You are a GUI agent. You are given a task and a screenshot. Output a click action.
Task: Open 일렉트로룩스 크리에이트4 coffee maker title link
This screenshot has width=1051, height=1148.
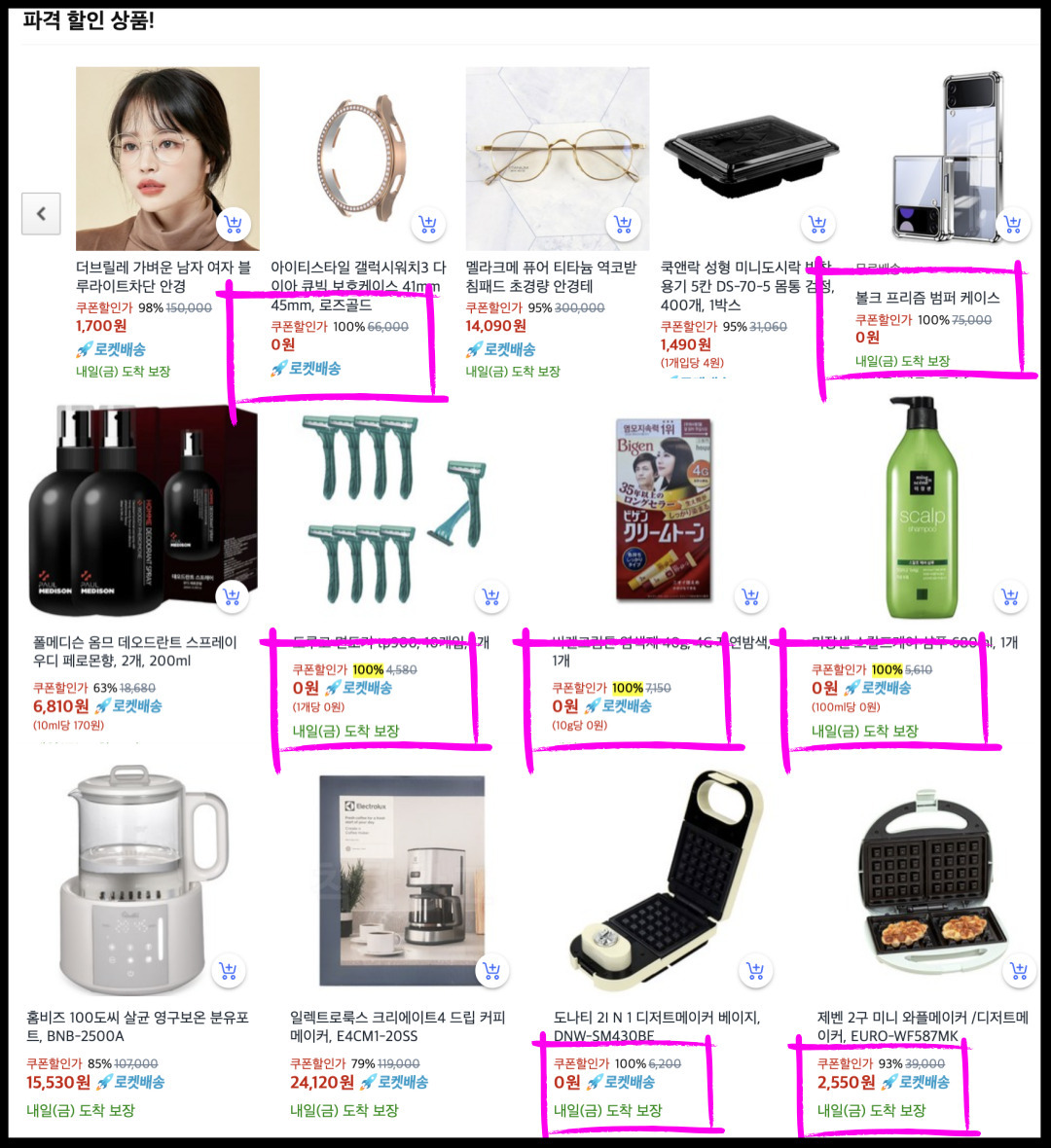click(x=398, y=1026)
